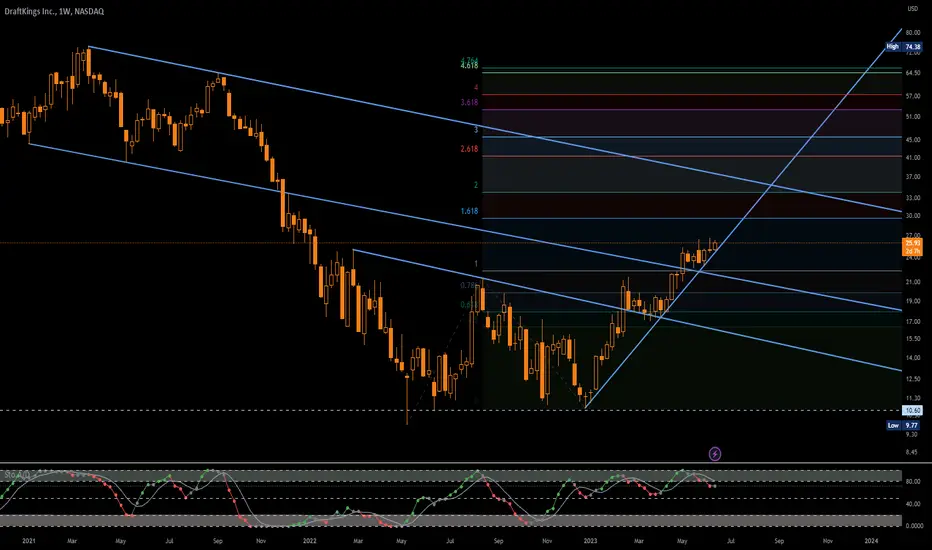The image size is (932, 550).
Task: Click the 21.00 price axis value
Action: [912, 282]
